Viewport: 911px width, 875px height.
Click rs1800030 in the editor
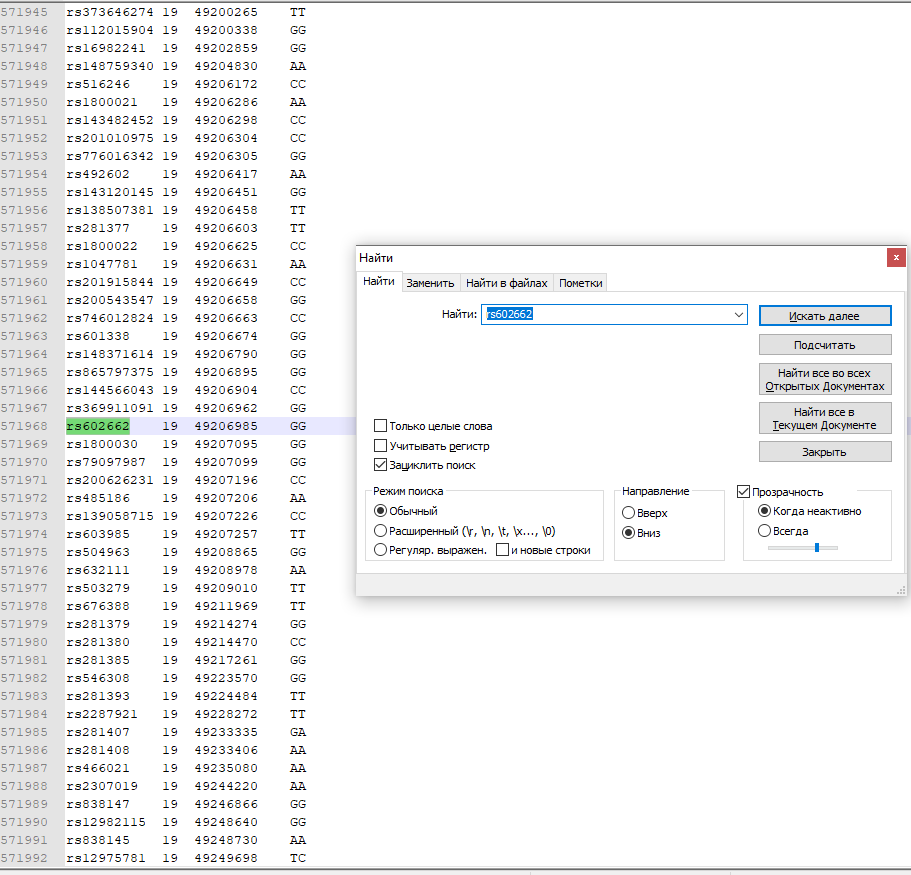pyautogui.click(x=102, y=444)
